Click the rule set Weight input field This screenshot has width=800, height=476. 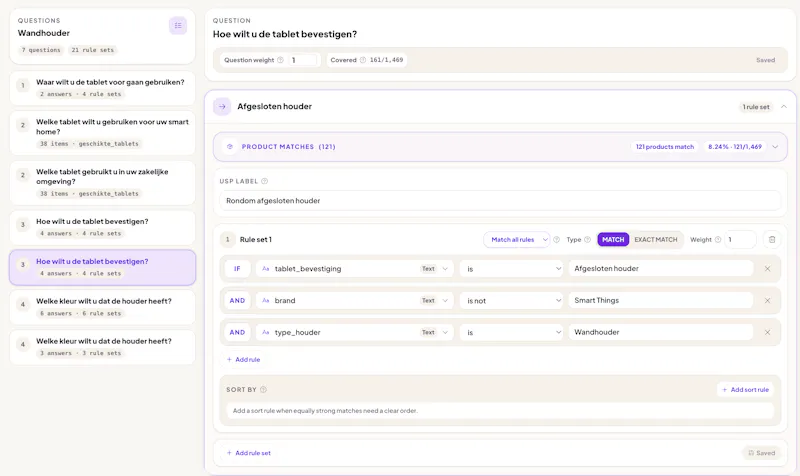pos(740,240)
